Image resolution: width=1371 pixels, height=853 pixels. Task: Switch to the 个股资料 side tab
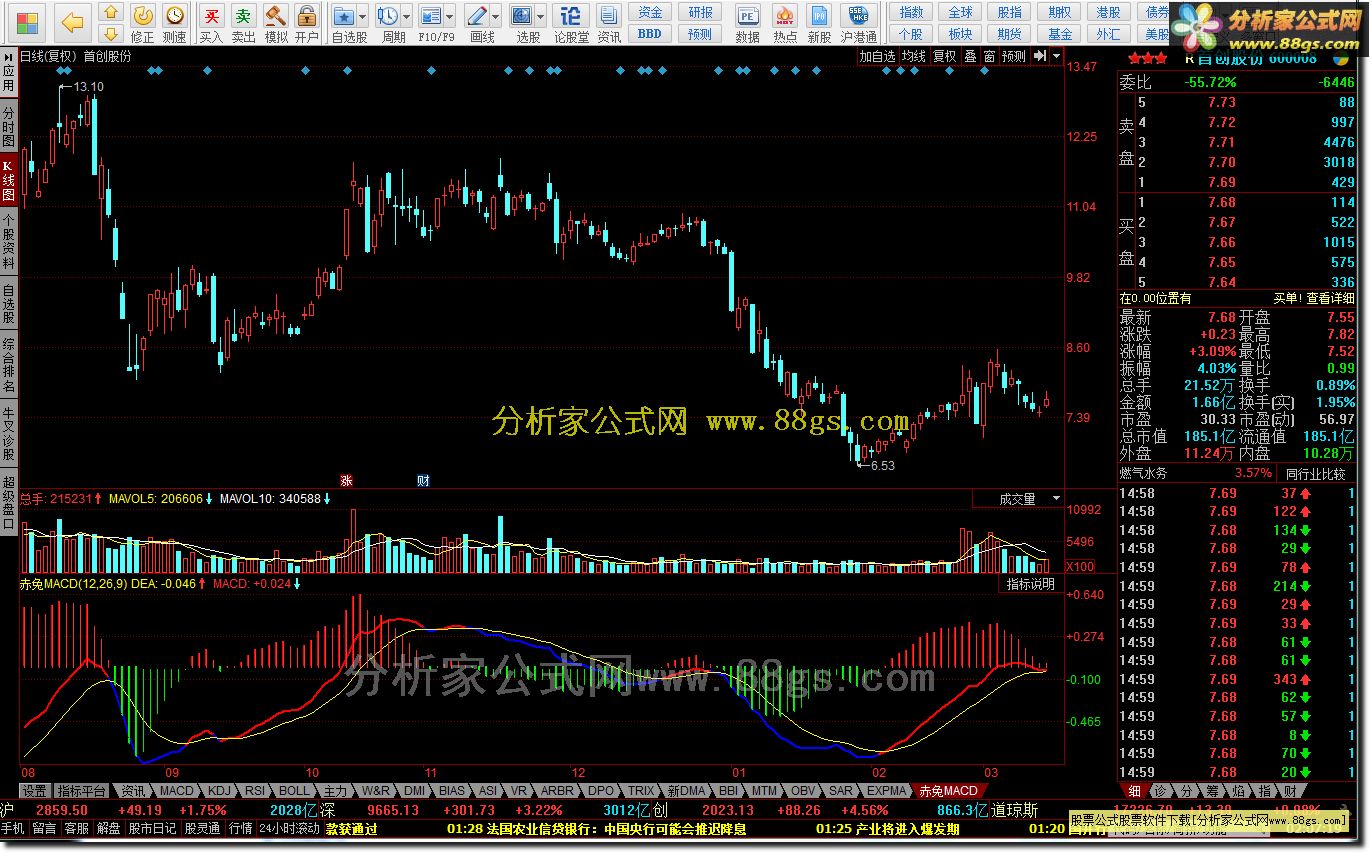[x=9, y=242]
